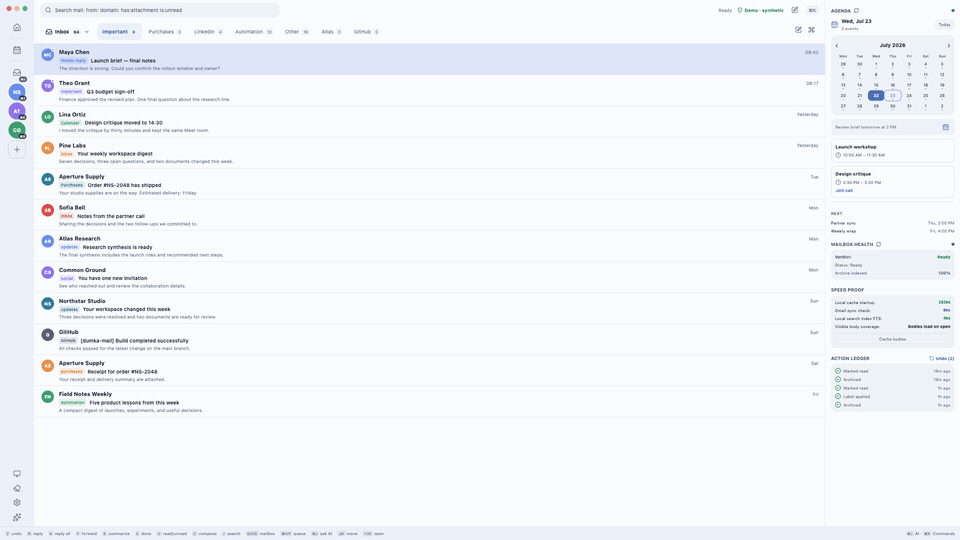This screenshot has width=960, height=540.
Task: Open the all-inboxes tray icon in sidebar
Action: [x=17, y=73]
